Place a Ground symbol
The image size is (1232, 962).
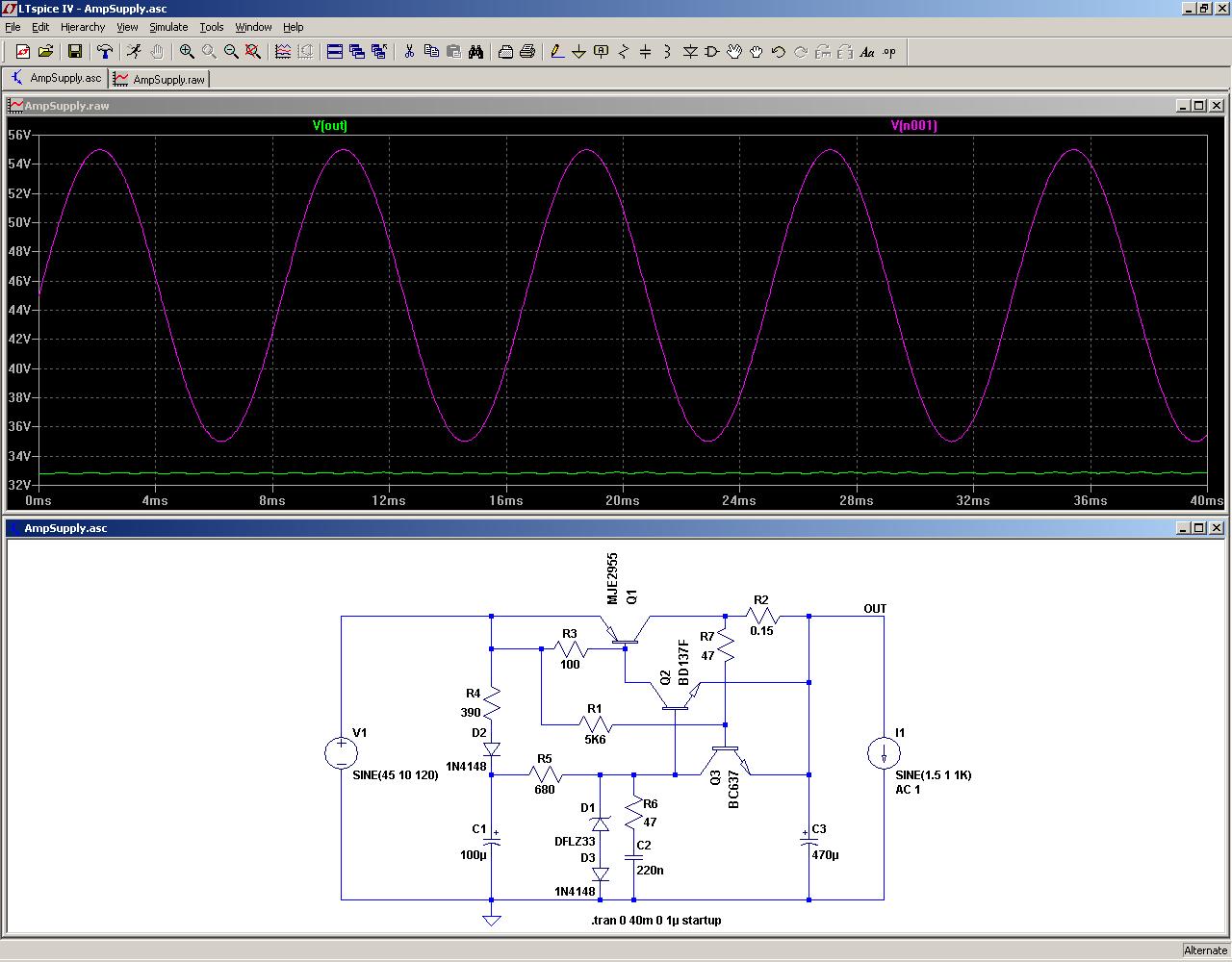[x=579, y=52]
